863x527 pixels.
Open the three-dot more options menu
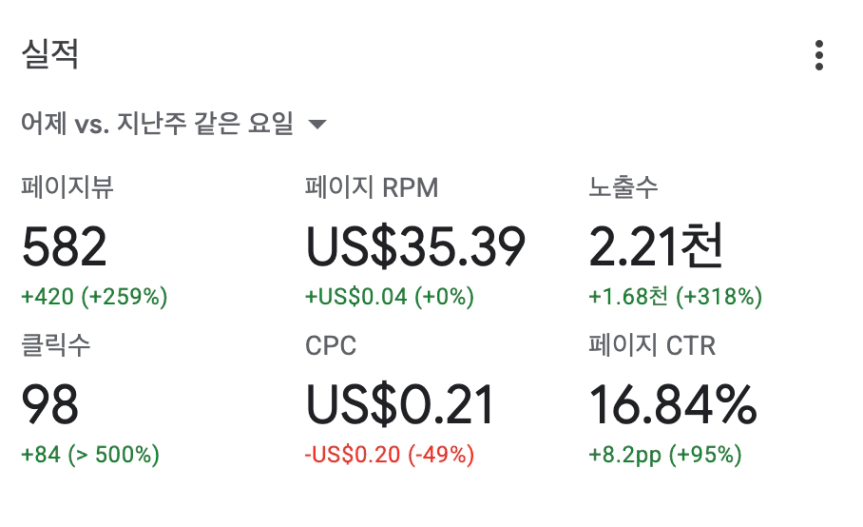click(x=819, y=55)
